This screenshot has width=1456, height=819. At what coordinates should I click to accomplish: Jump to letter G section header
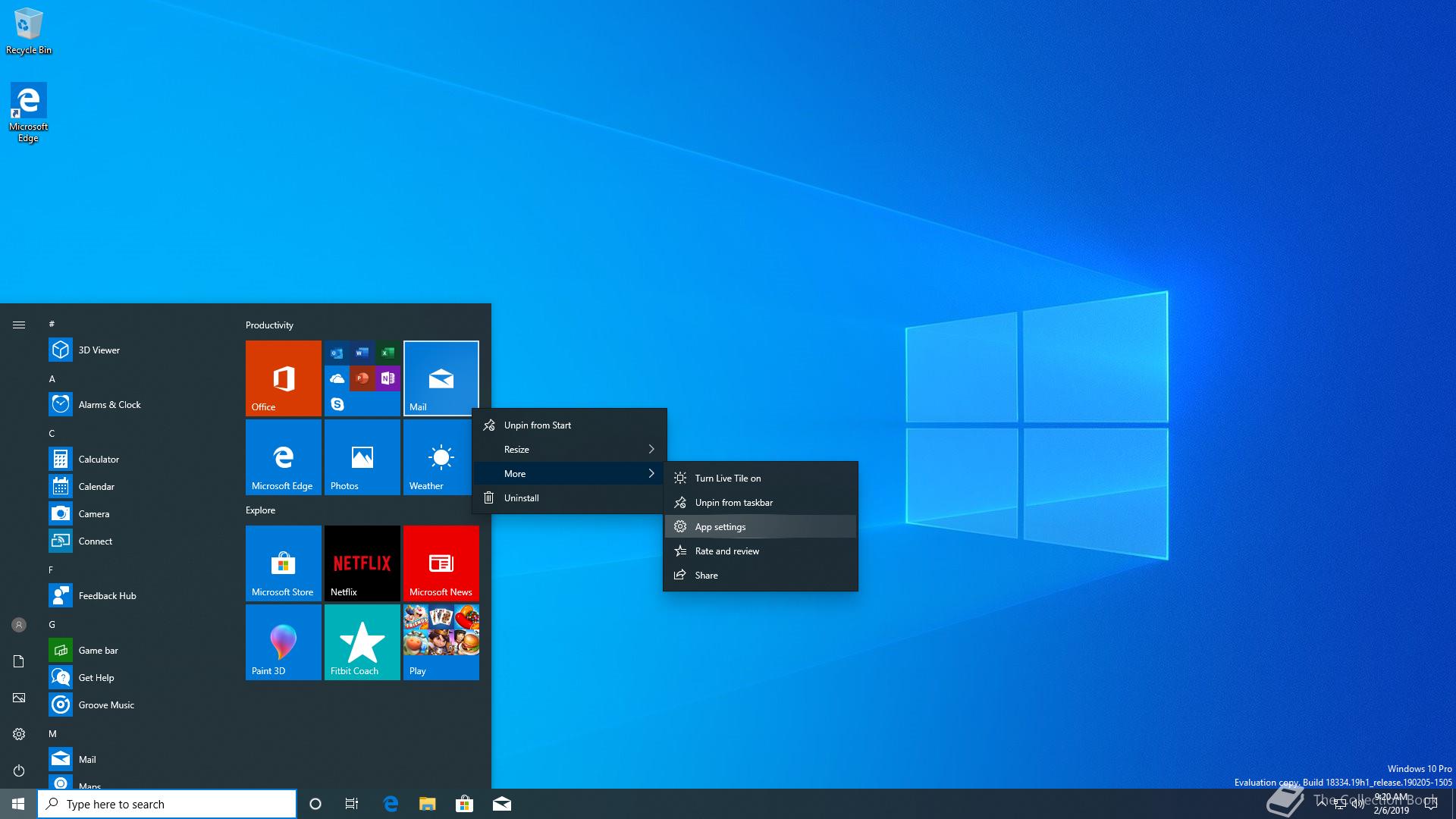coord(52,625)
